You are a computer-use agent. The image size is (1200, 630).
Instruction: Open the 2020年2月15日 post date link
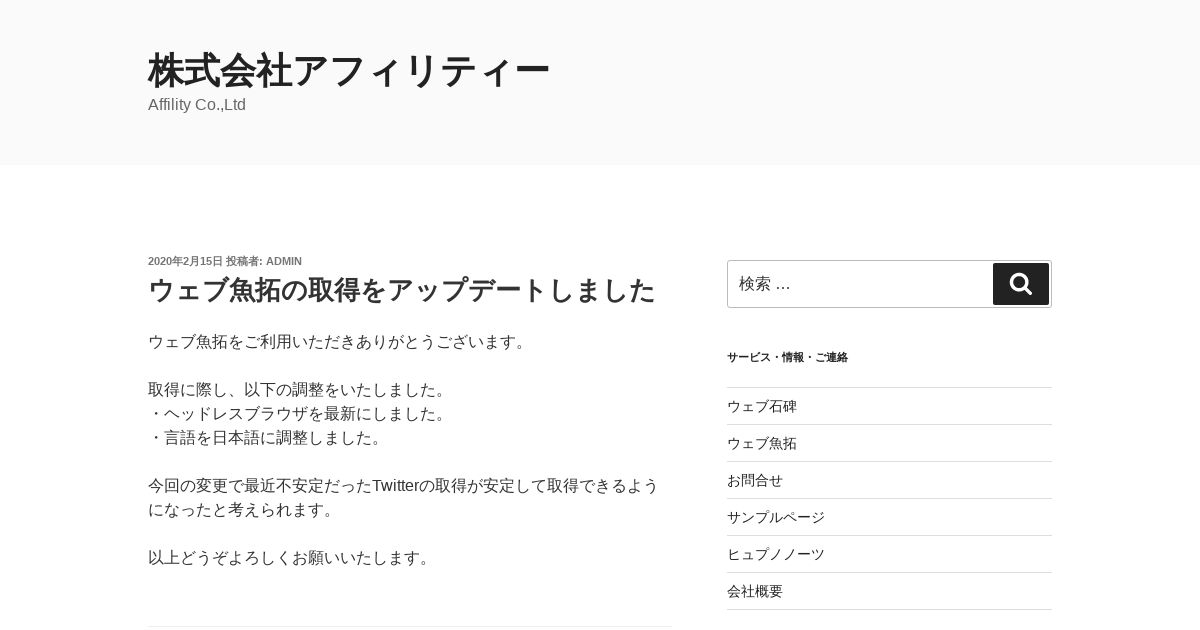pos(185,261)
